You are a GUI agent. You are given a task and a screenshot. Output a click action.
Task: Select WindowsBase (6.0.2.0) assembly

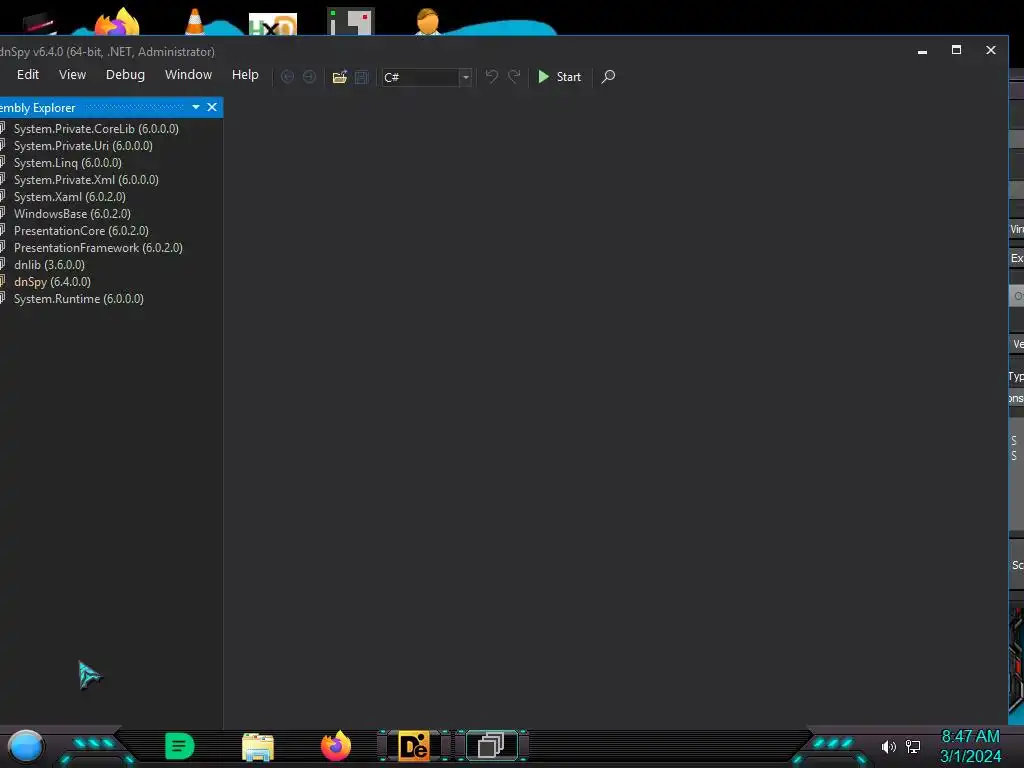[x=72, y=214]
